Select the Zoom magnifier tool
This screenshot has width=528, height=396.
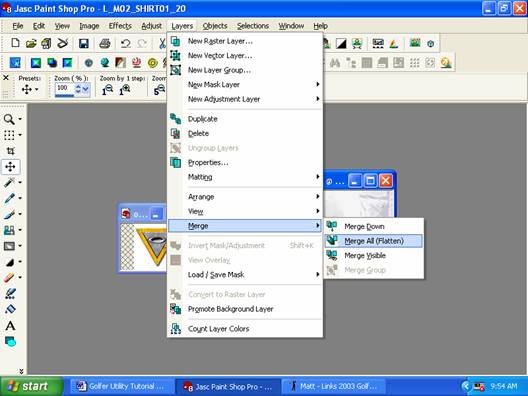(x=9, y=119)
